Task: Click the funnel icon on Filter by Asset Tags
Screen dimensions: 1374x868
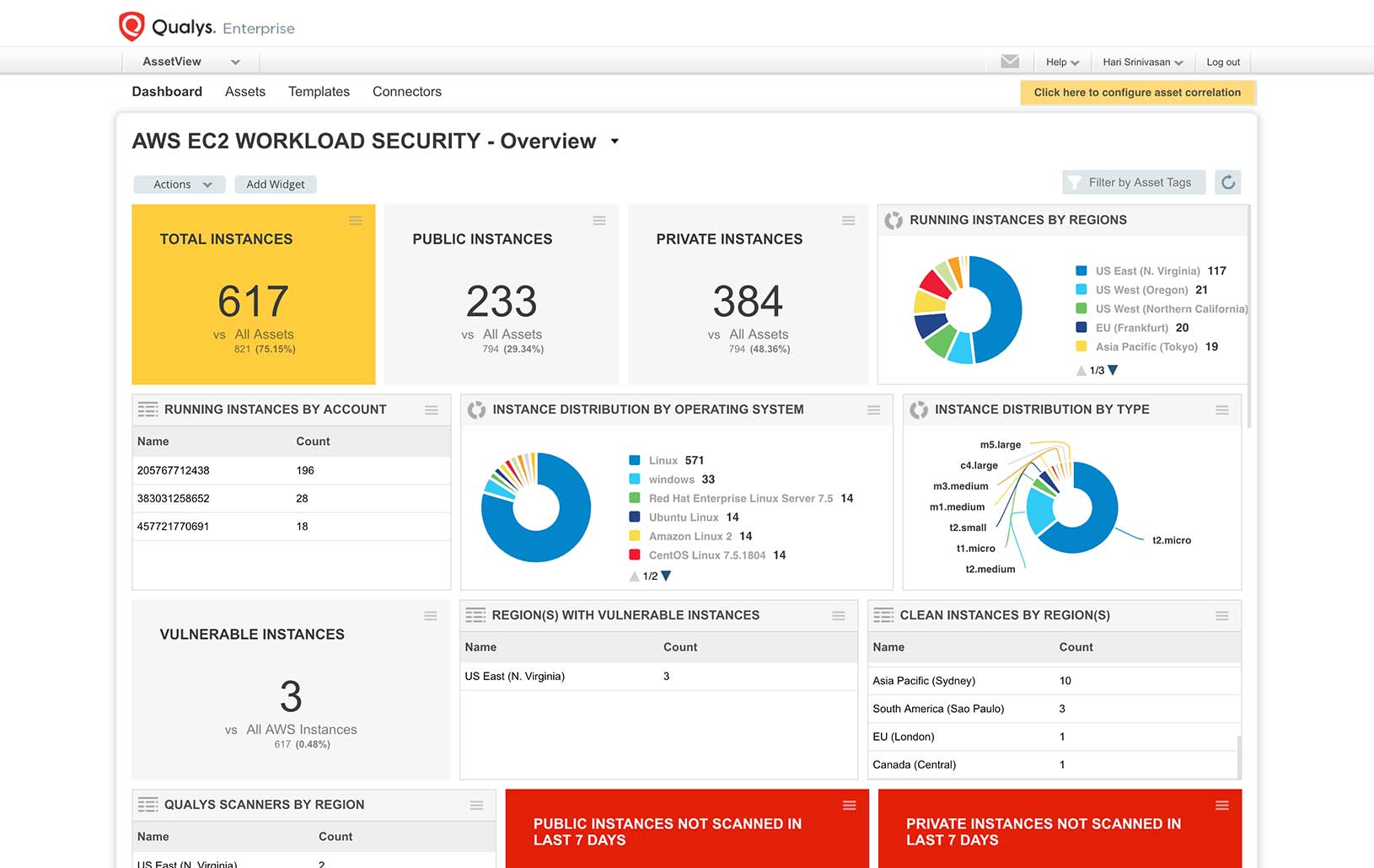Action: [x=1075, y=182]
